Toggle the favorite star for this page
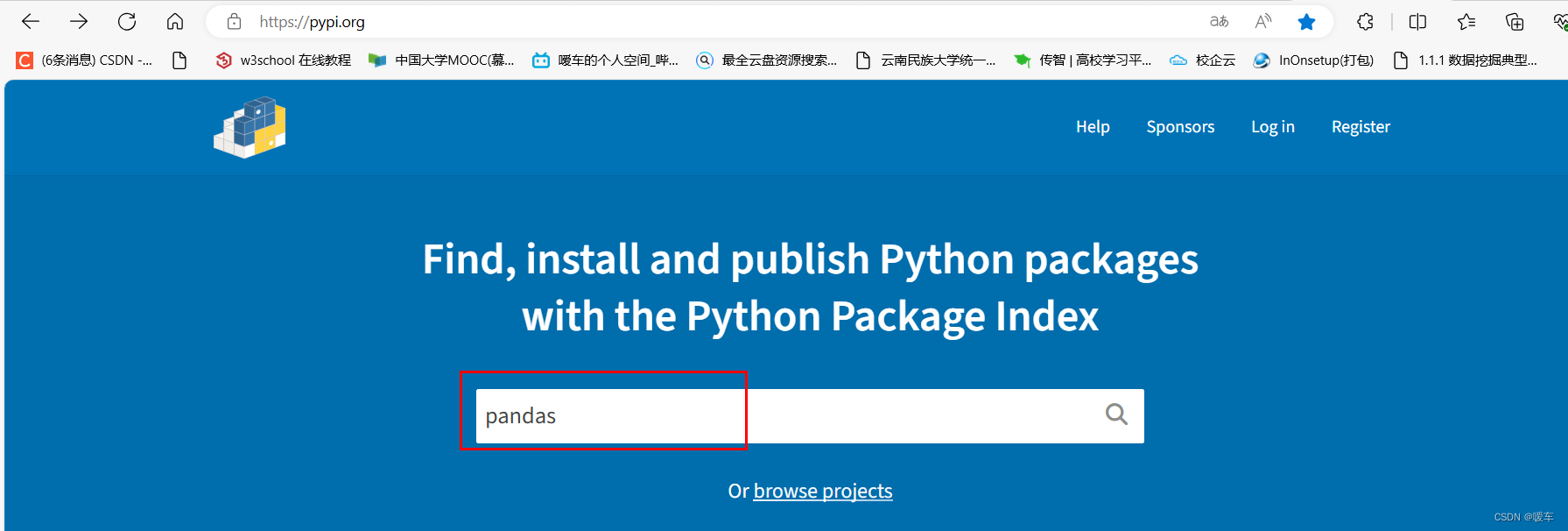Viewport: 1568px width, 531px height. (x=1306, y=22)
